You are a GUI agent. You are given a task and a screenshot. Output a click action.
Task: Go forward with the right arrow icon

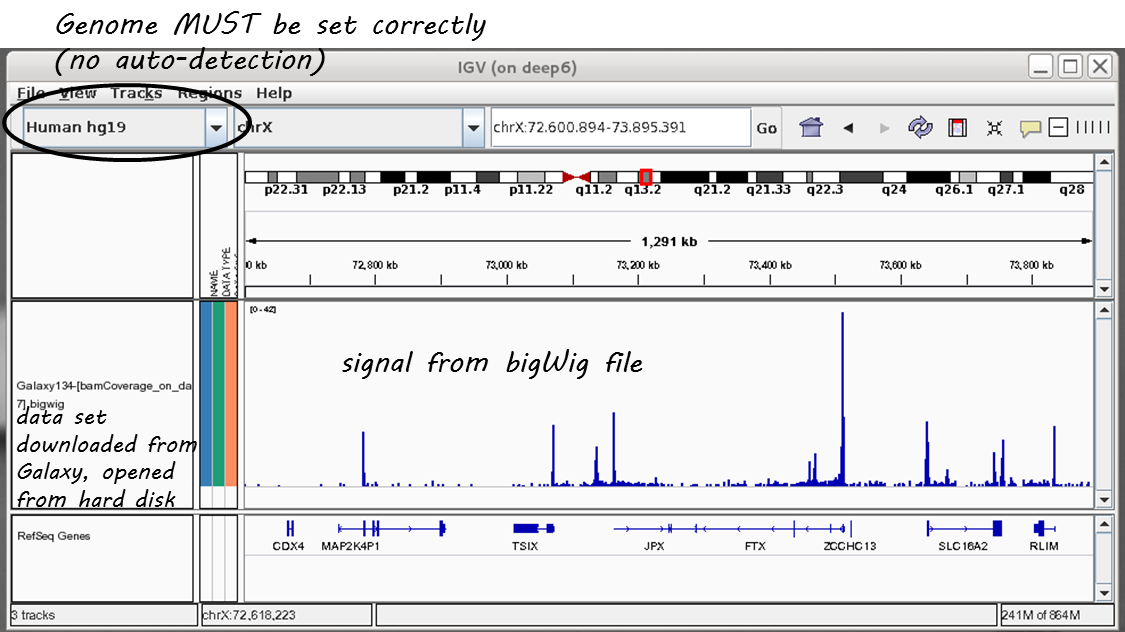[884, 128]
